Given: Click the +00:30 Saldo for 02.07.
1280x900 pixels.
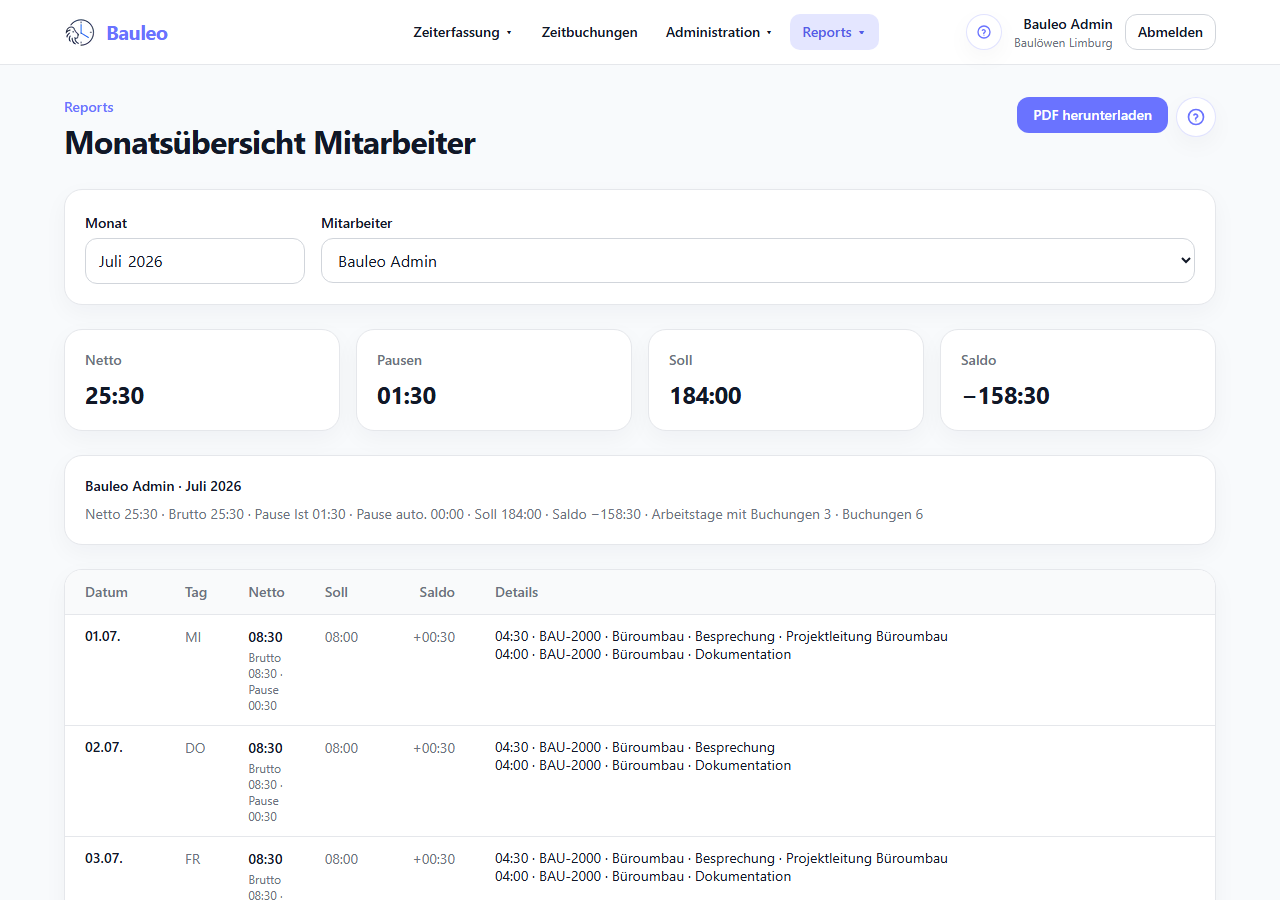Looking at the screenshot, I should [434, 748].
